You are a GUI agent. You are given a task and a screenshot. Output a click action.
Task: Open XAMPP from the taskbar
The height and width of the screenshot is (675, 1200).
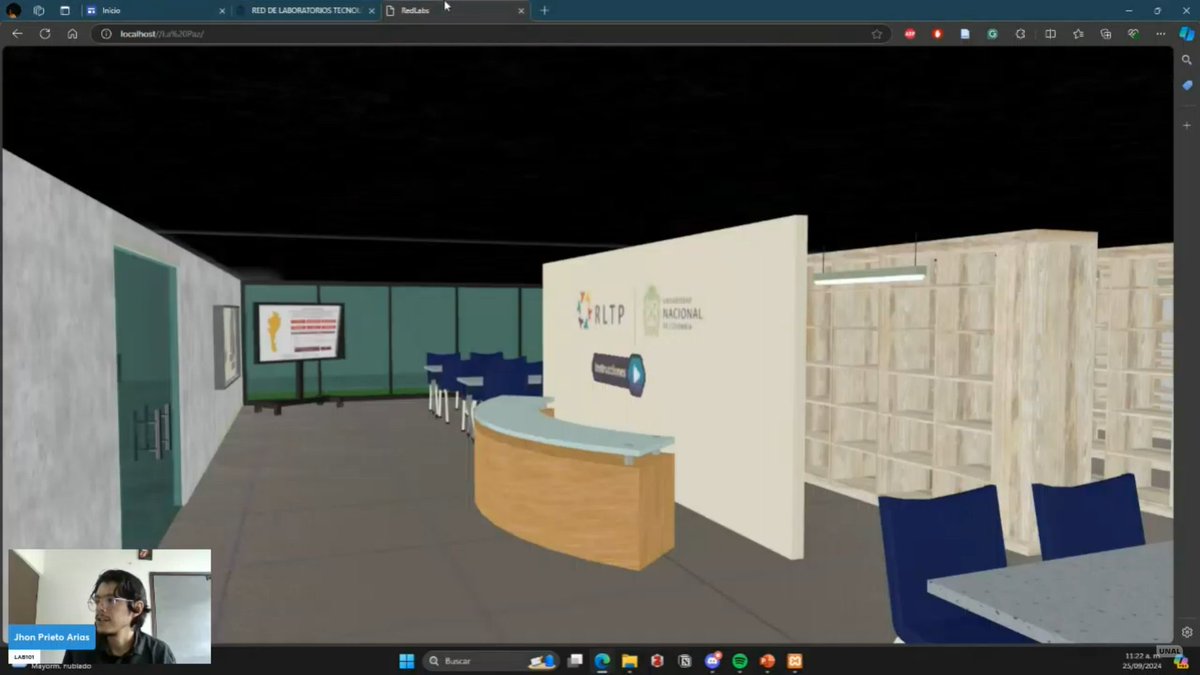point(795,661)
